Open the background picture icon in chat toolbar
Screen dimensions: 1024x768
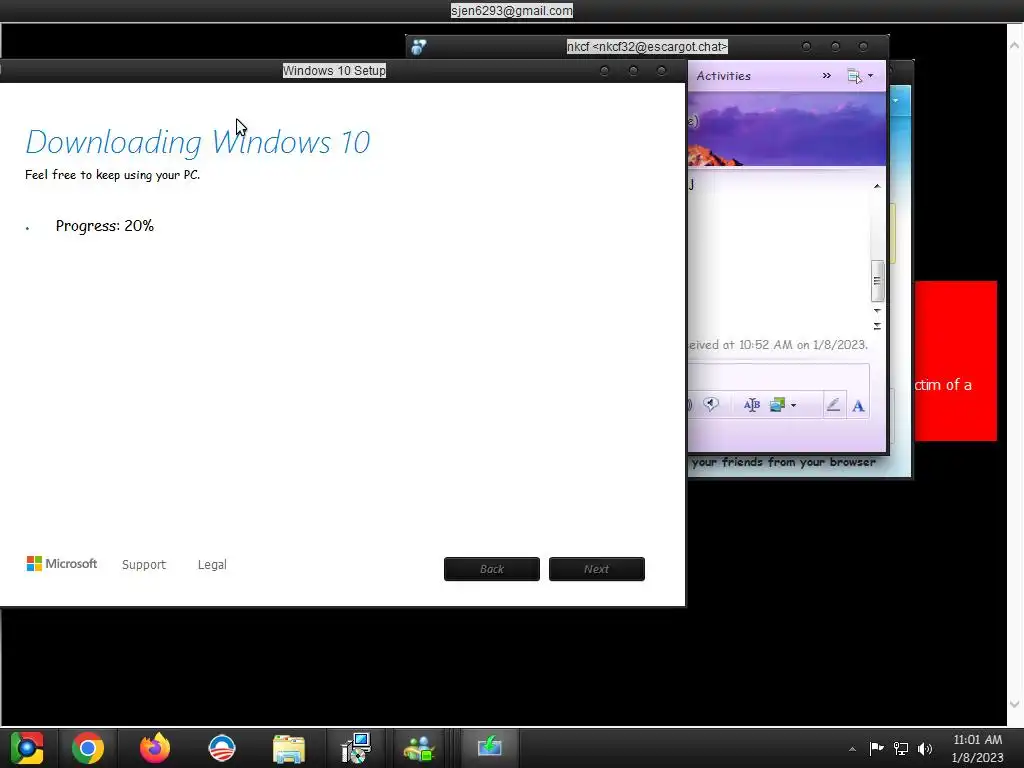[x=777, y=405]
